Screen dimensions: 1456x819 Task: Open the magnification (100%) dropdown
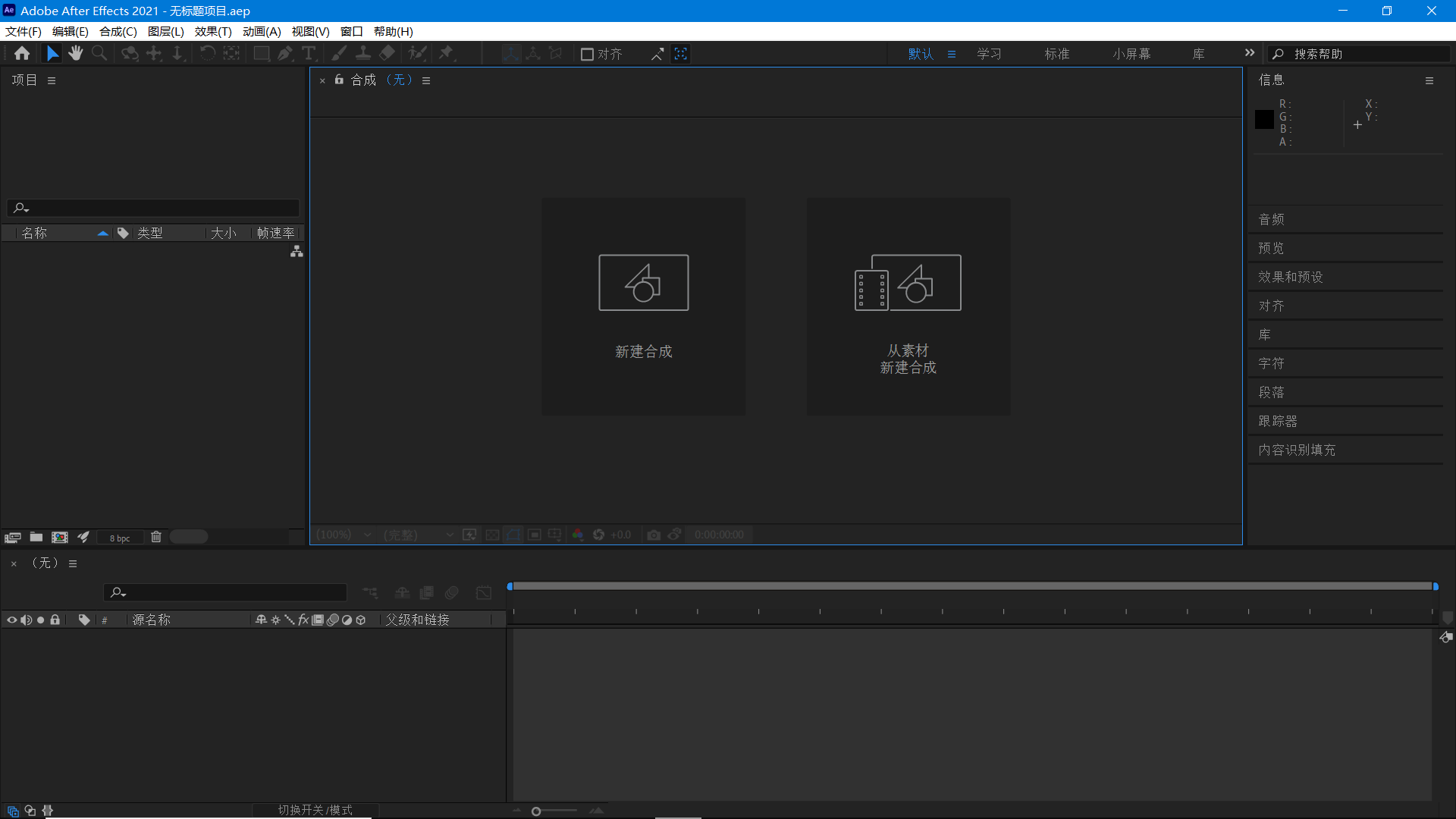click(x=345, y=535)
